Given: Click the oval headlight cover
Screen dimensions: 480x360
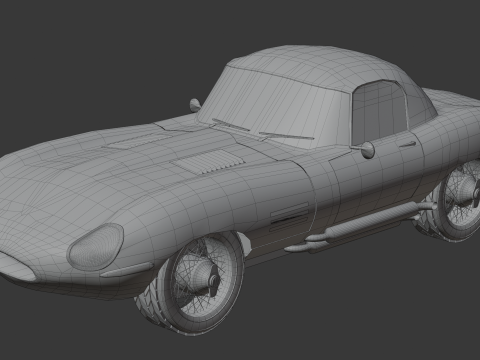Looking at the screenshot, I should coord(96,246).
